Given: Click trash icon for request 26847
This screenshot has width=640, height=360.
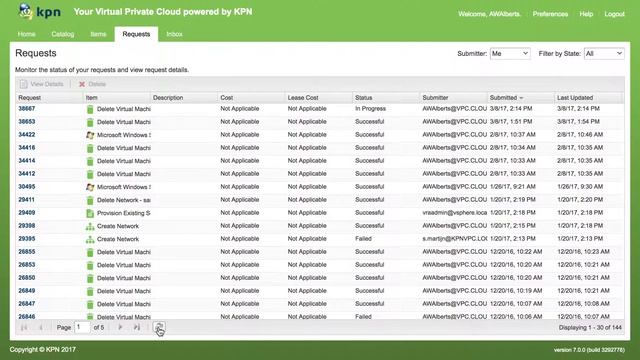Looking at the screenshot, I should click(90, 304).
